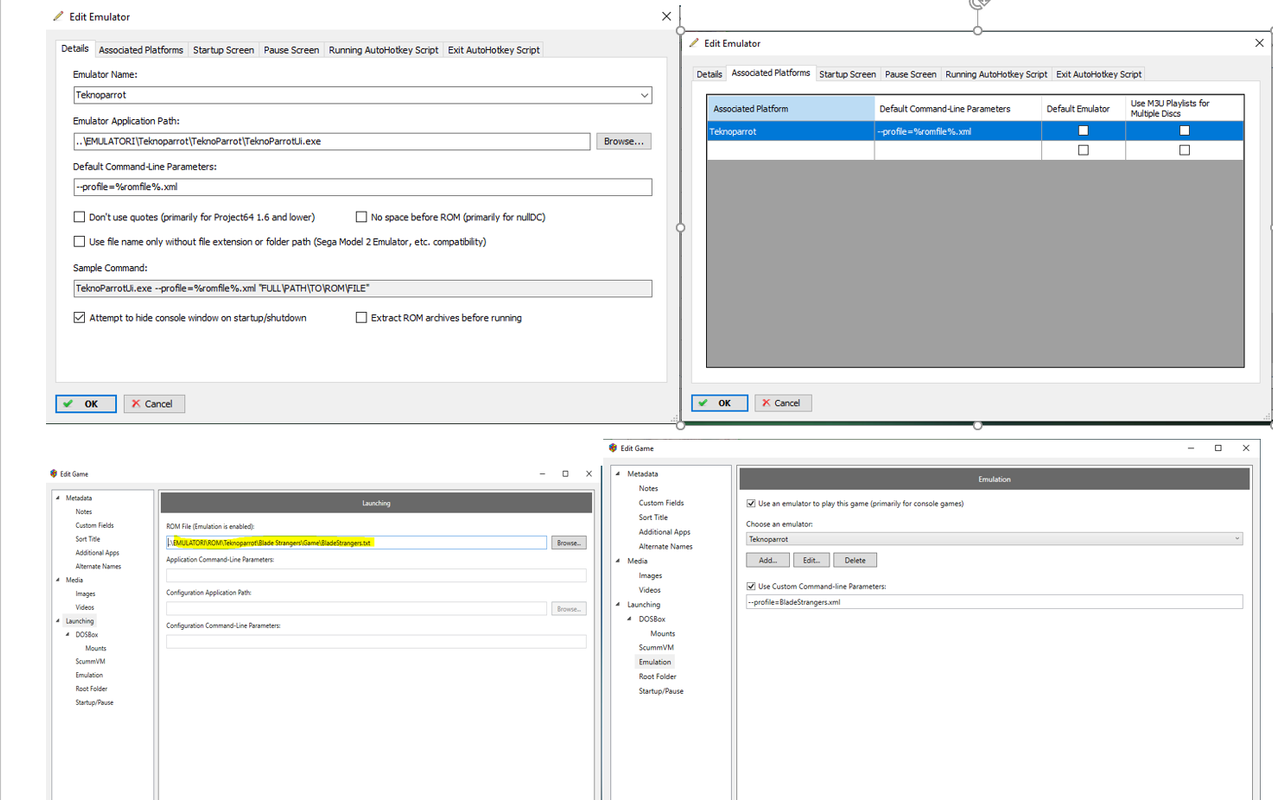Open Startup Screen tab in left Edit Emulator

pos(223,50)
